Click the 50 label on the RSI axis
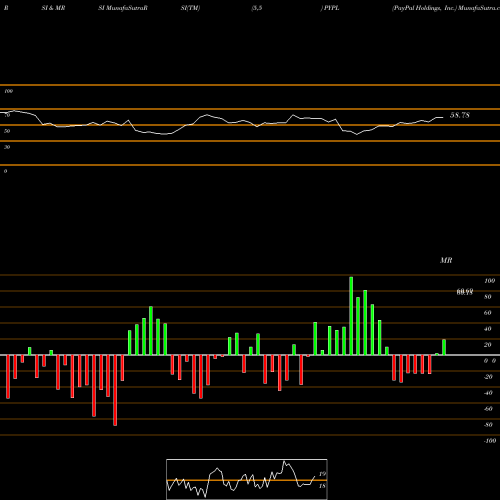Screen dimensions: 500x500 (7, 131)
